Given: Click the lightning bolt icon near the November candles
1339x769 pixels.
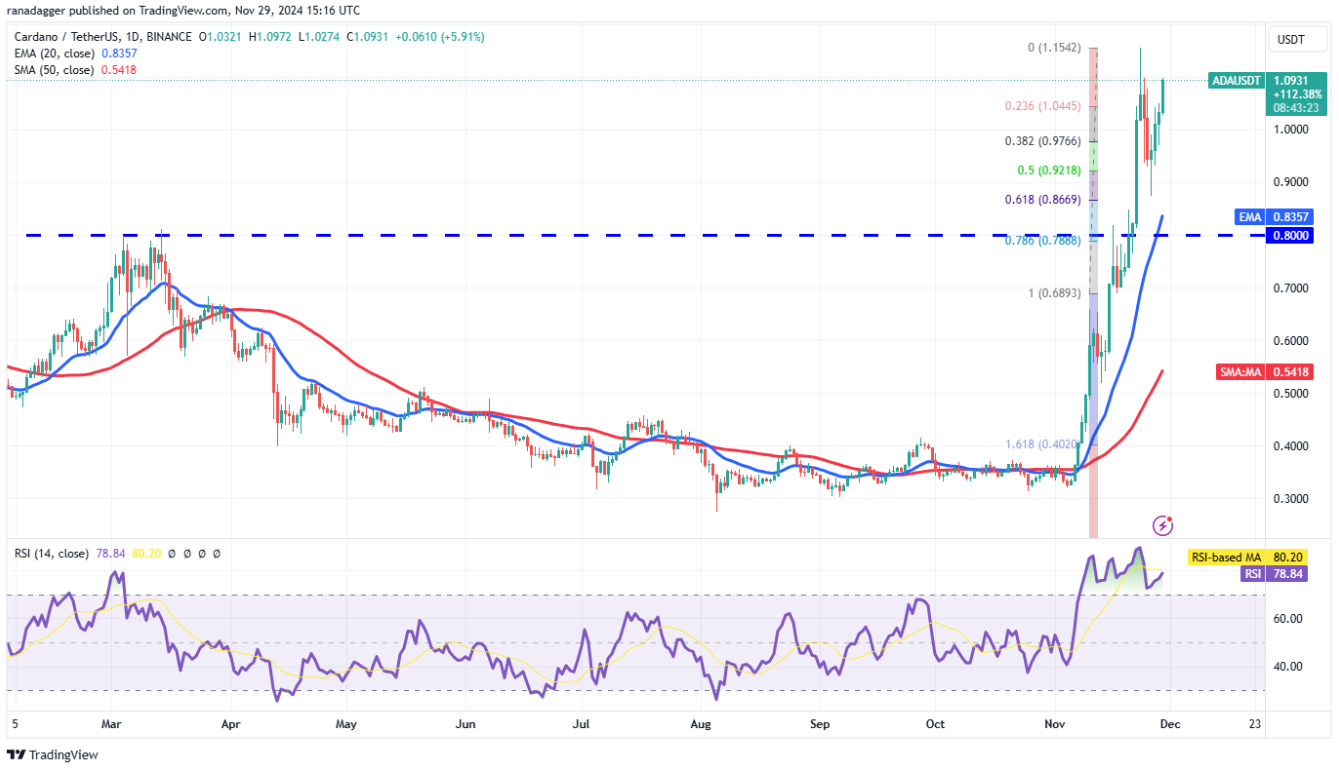Looking at the screenshot, I should [x=1163, y=523].
